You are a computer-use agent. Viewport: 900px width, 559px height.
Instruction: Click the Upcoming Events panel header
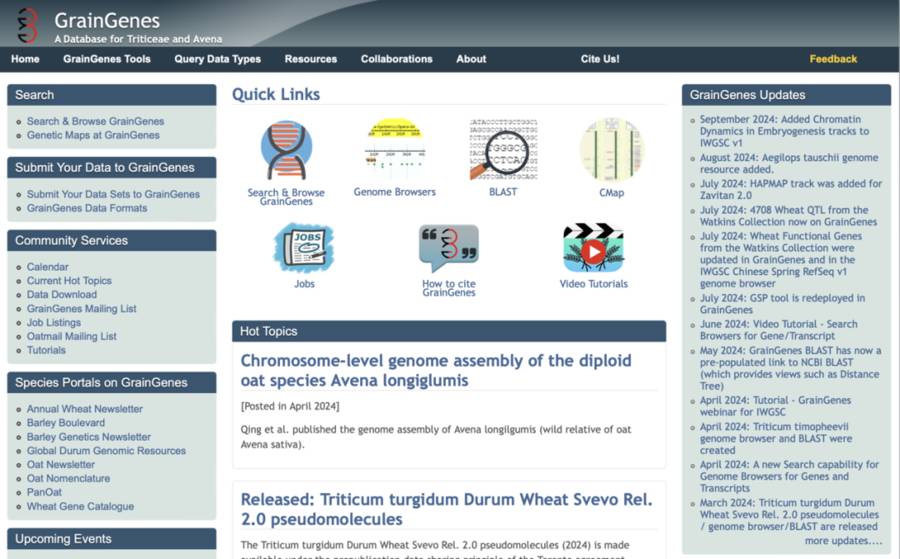(x=111, y=539)
